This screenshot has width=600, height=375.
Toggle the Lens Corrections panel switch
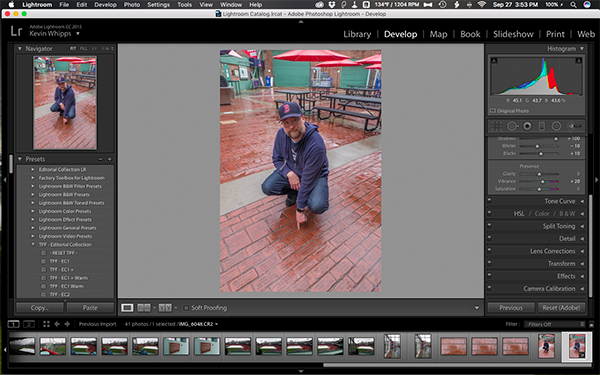coord(489,251)
